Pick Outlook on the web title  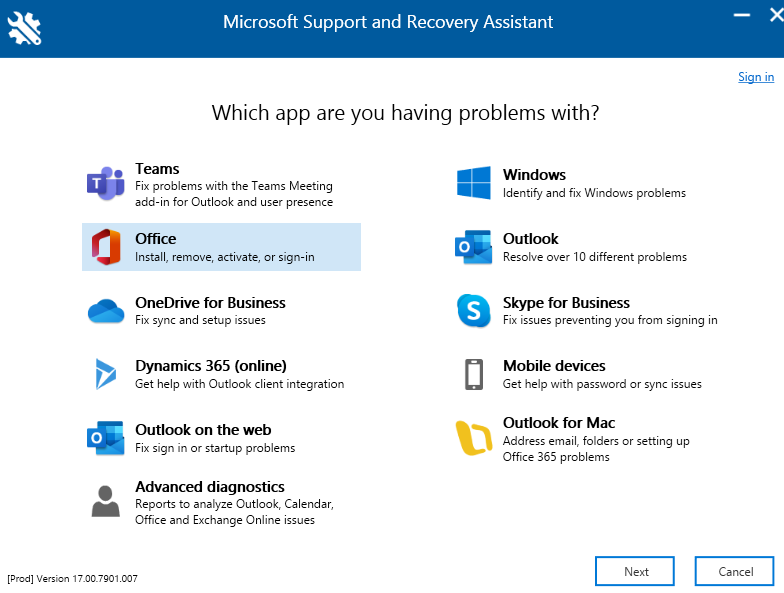(203, 430)
